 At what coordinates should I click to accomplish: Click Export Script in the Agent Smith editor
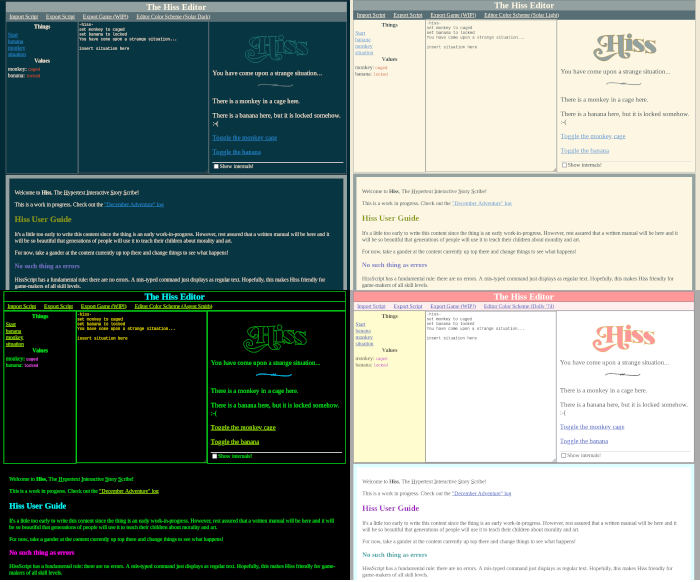tap(58, 306)
